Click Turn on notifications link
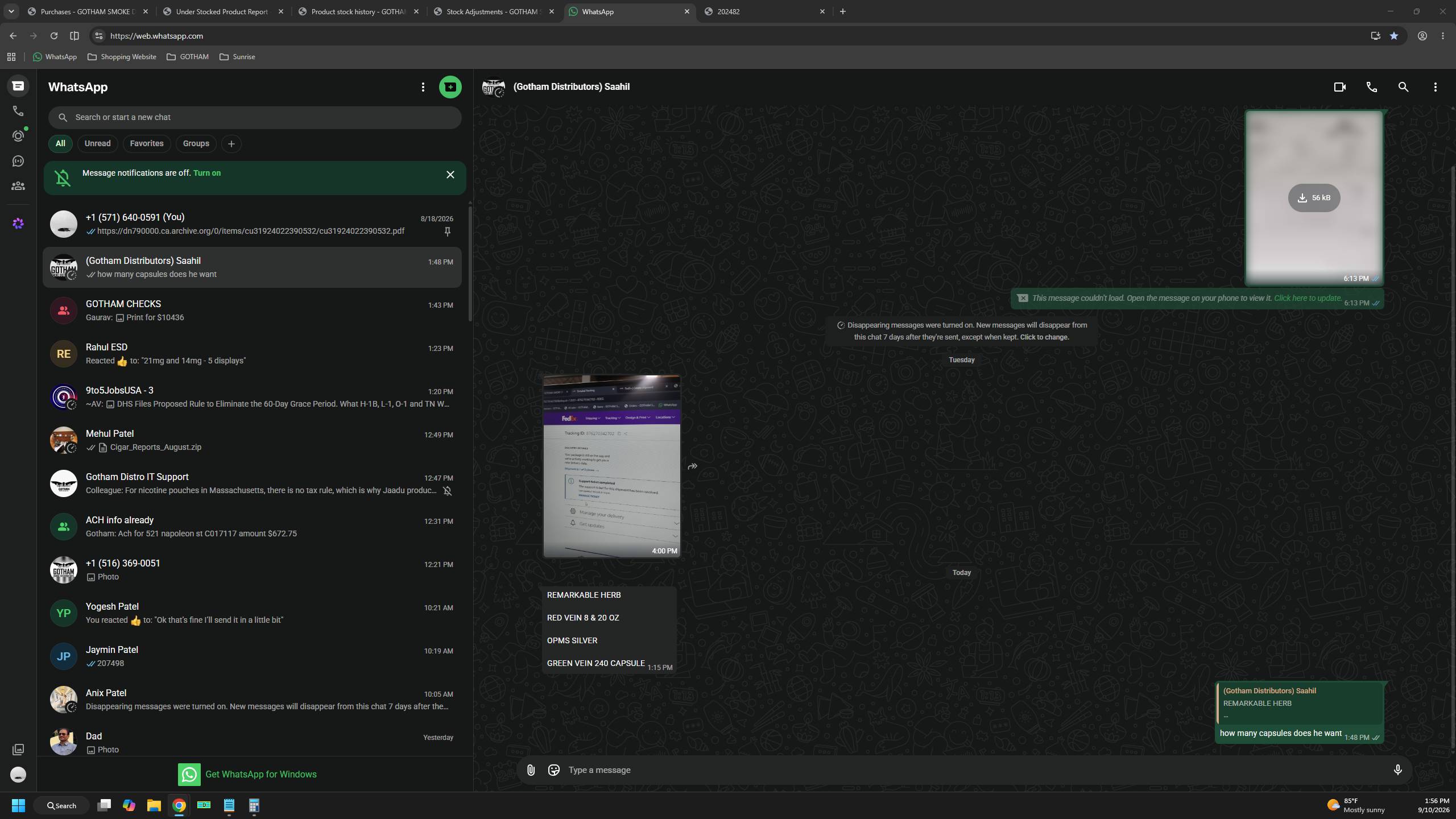 [207, 173]
